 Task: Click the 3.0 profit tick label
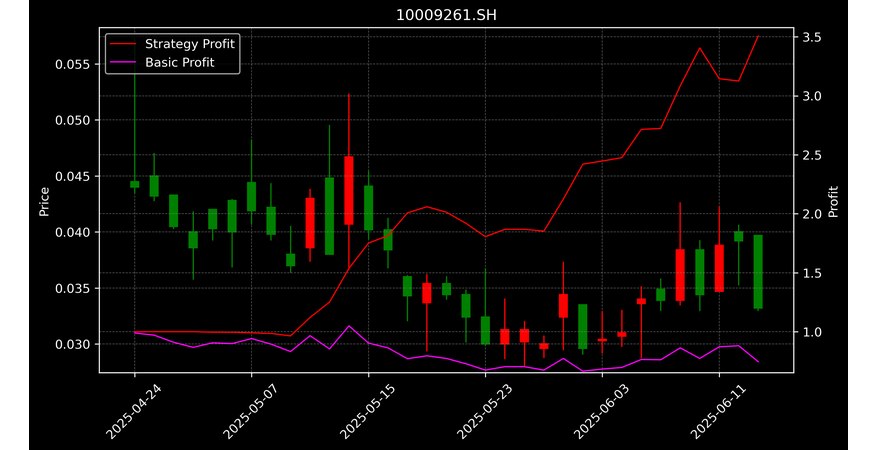[x=811, y=96]
